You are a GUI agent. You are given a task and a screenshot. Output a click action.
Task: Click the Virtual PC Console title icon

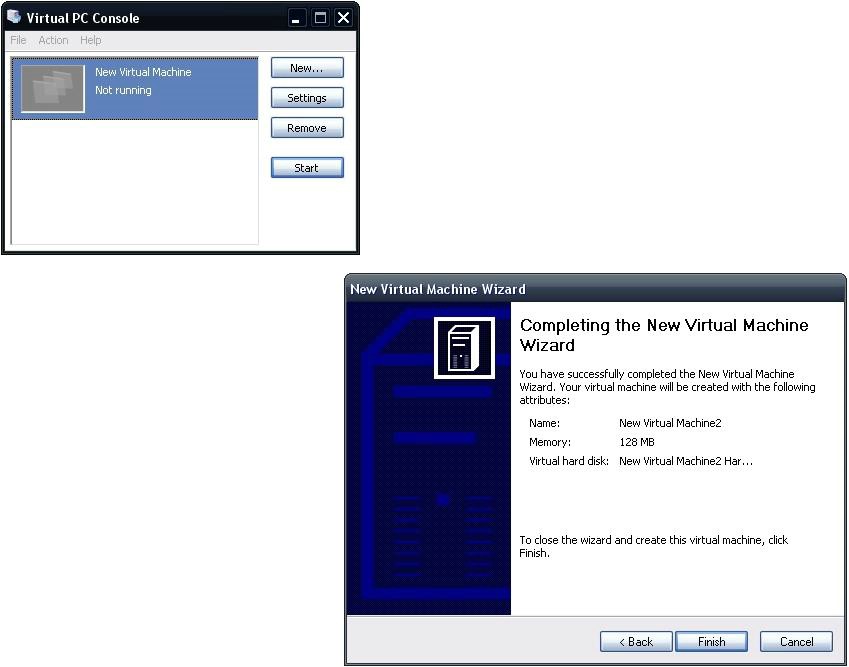click(14, 17)
